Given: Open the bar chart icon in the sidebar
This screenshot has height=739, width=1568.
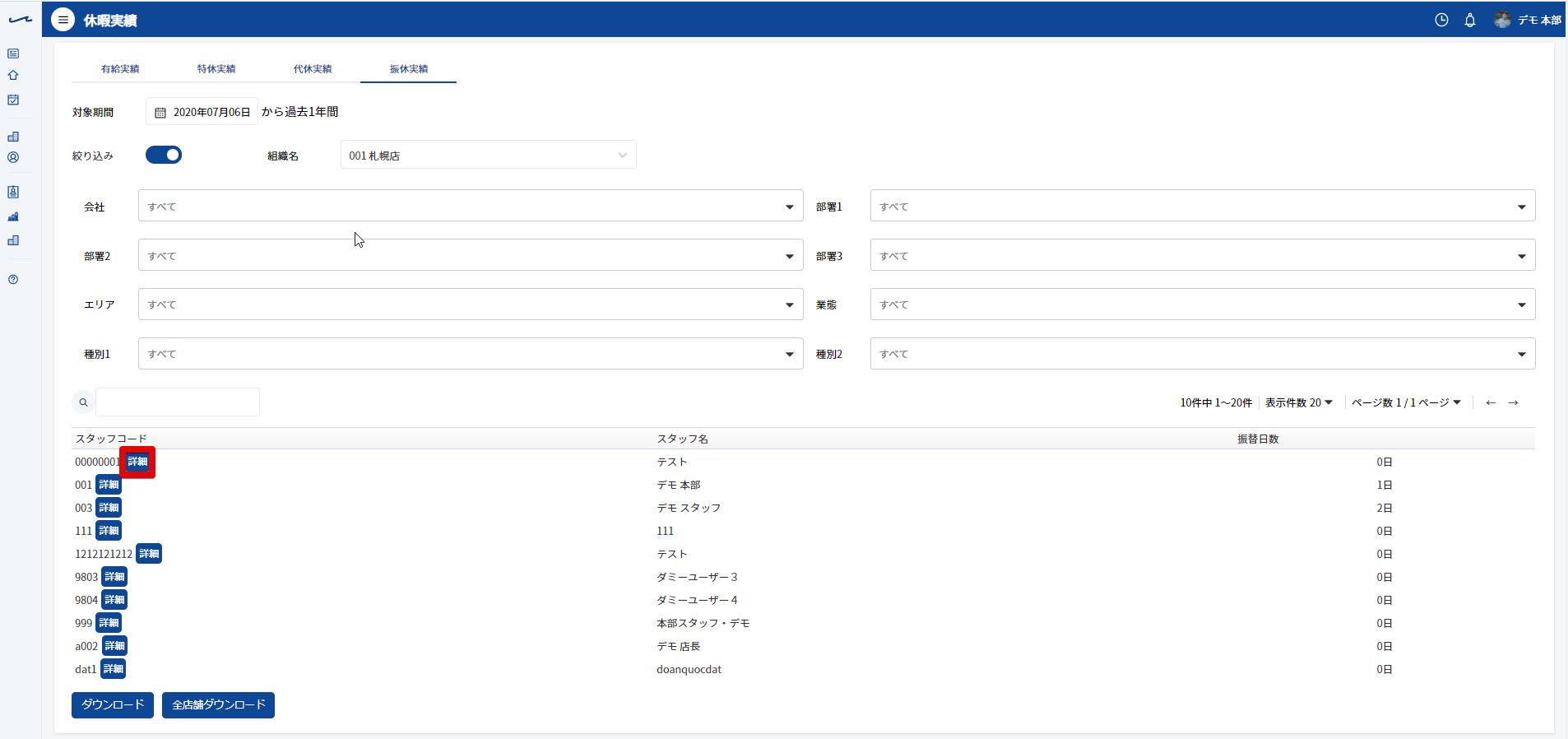Looking at the screenshot, I should pyautogui.click(x=13, y=217).
